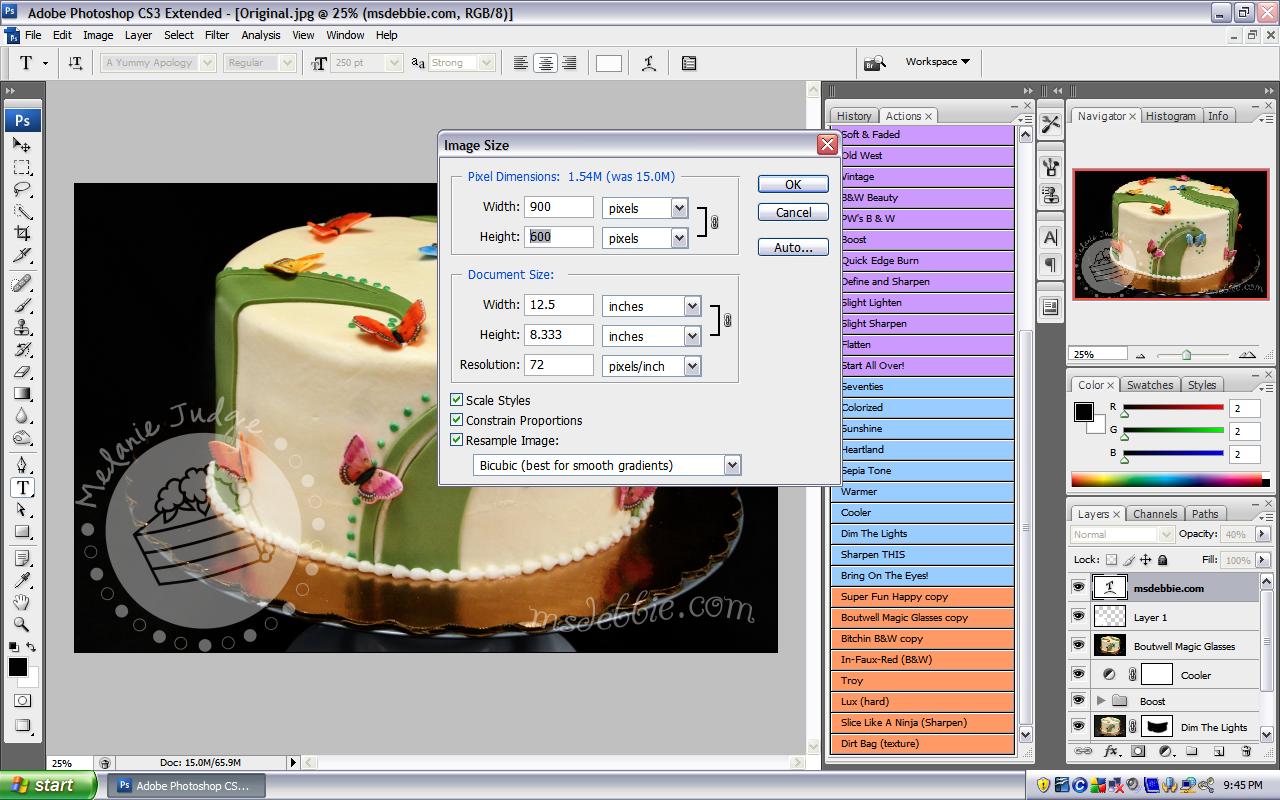Switch to the Channels tab
Viewport: 1280px width, 800px height.
click(x=1155, y=514)
